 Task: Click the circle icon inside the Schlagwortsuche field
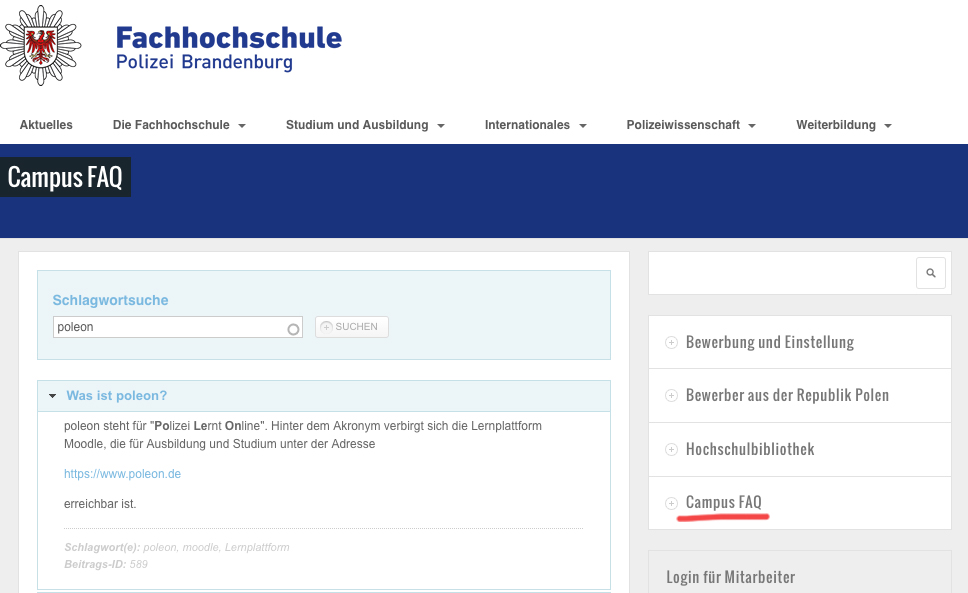tap(293, 330)
